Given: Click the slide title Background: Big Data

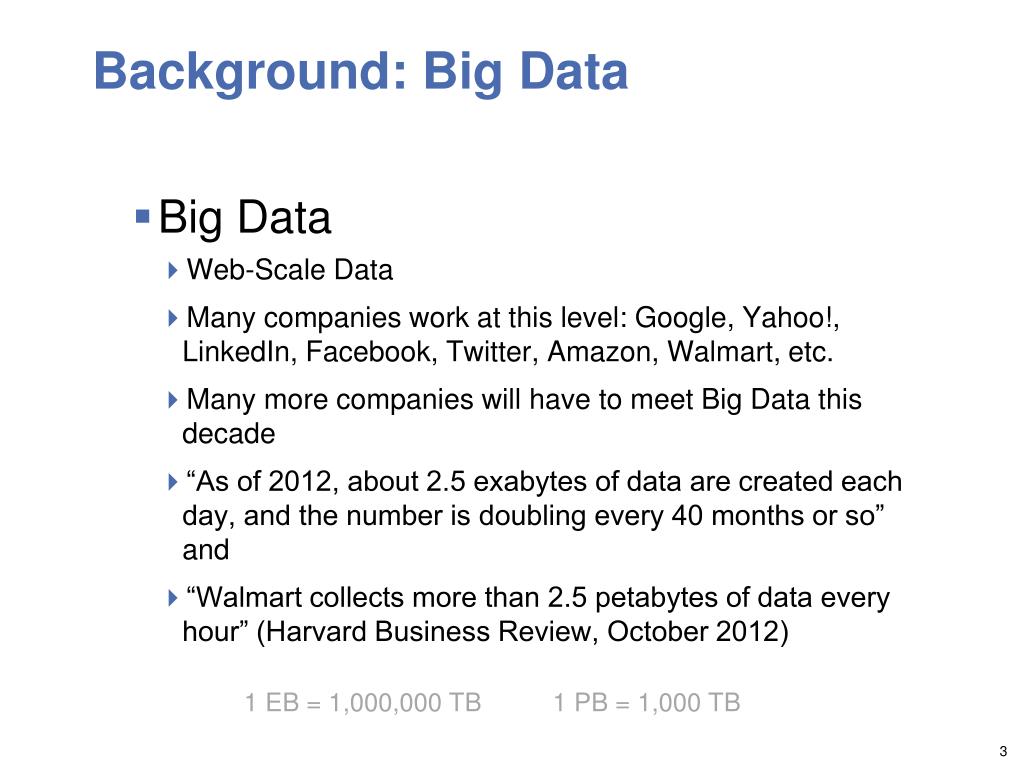Looking at the screenshot, I should click(361, 73).
